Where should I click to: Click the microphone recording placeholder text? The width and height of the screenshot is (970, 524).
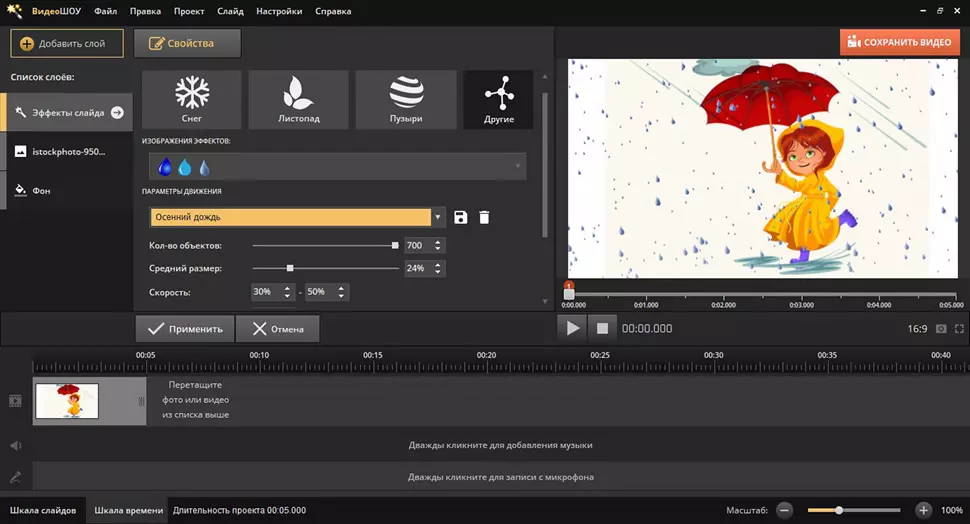[x=500, y=477]
